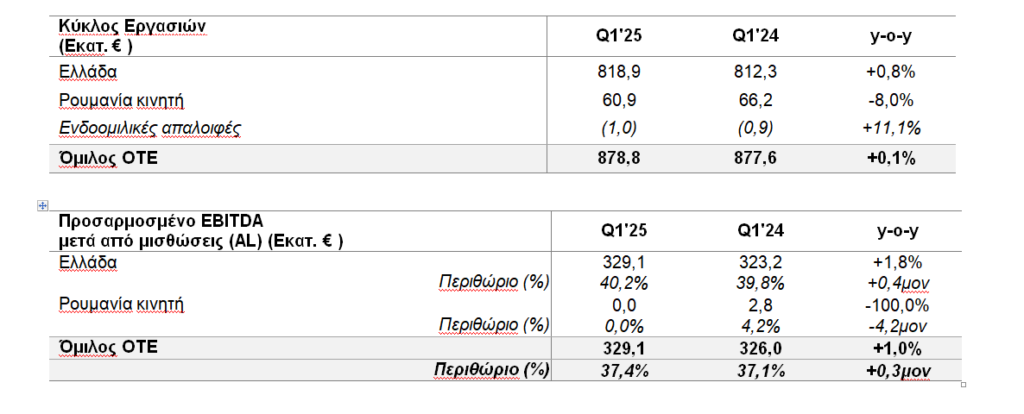Select the 323,2 EBITDA value cell
The height and width of the screenshot is (414, 1024).
click(x=755, y=263)
